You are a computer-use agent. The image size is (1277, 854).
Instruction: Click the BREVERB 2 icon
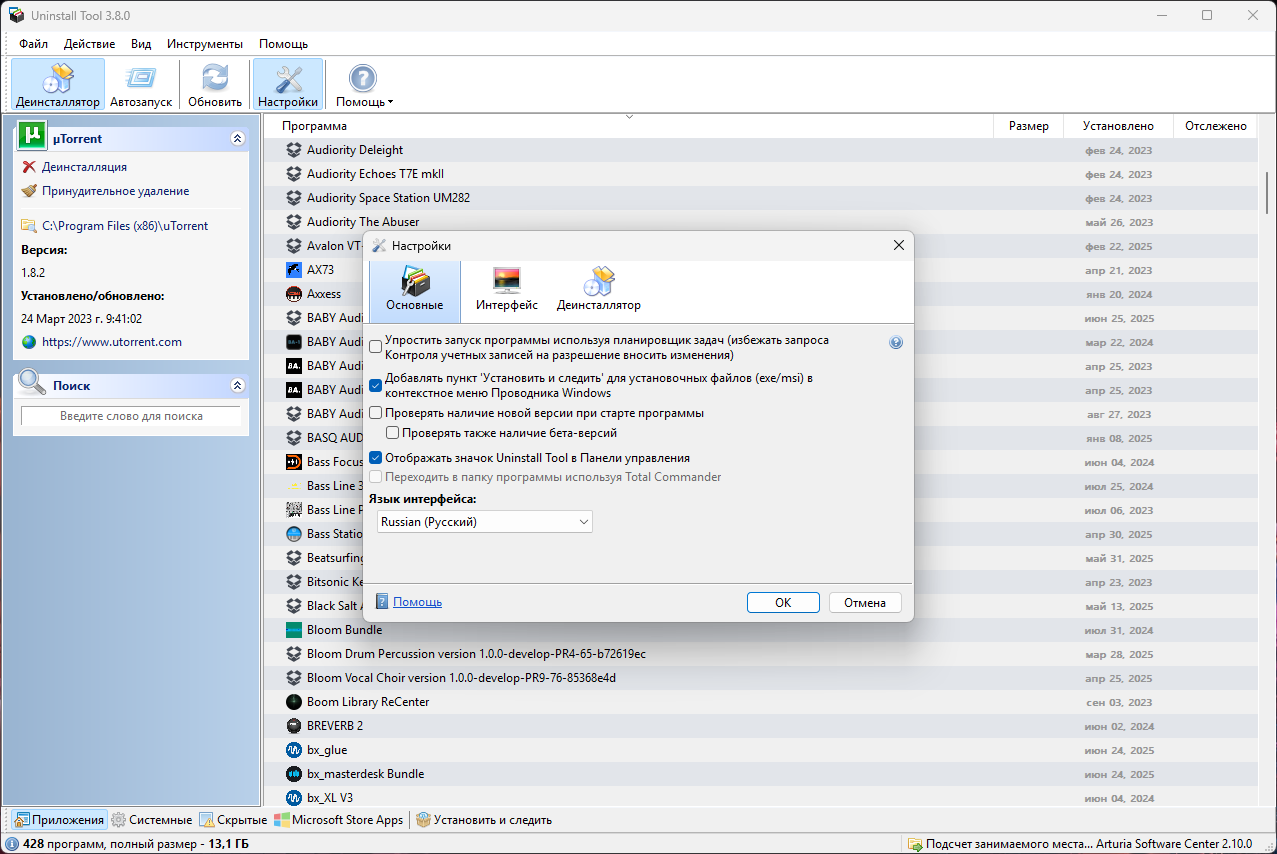tap(294, 726)
